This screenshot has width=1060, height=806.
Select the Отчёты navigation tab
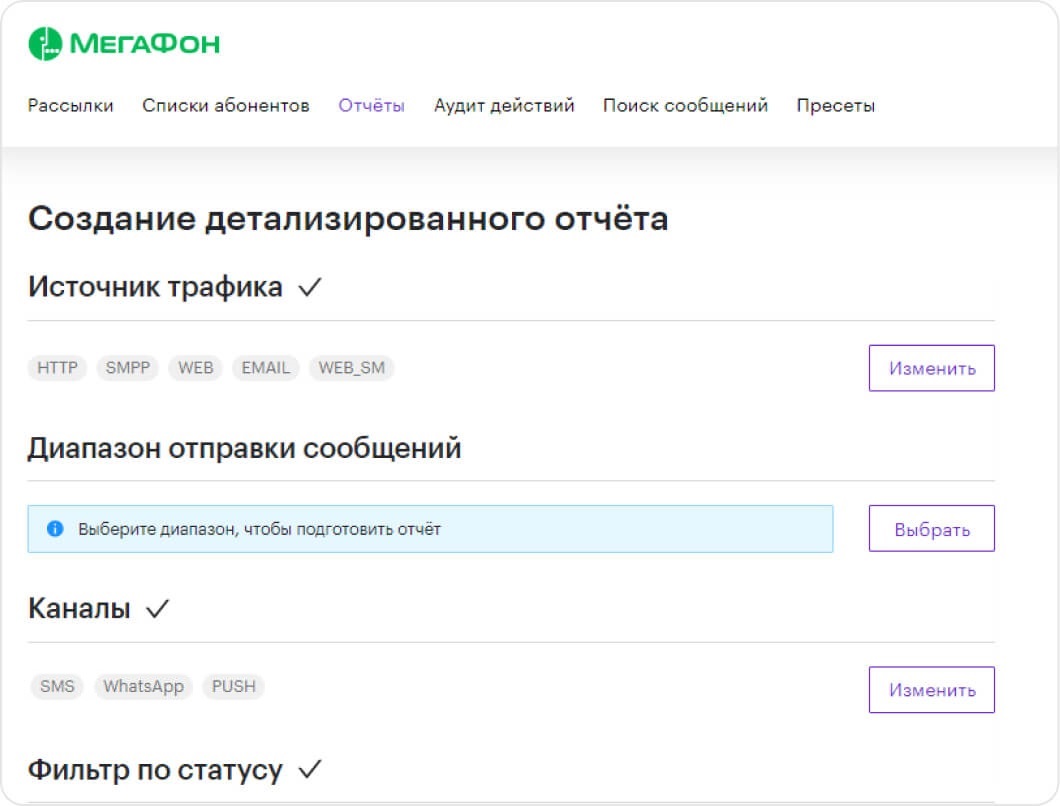[371, 106]
